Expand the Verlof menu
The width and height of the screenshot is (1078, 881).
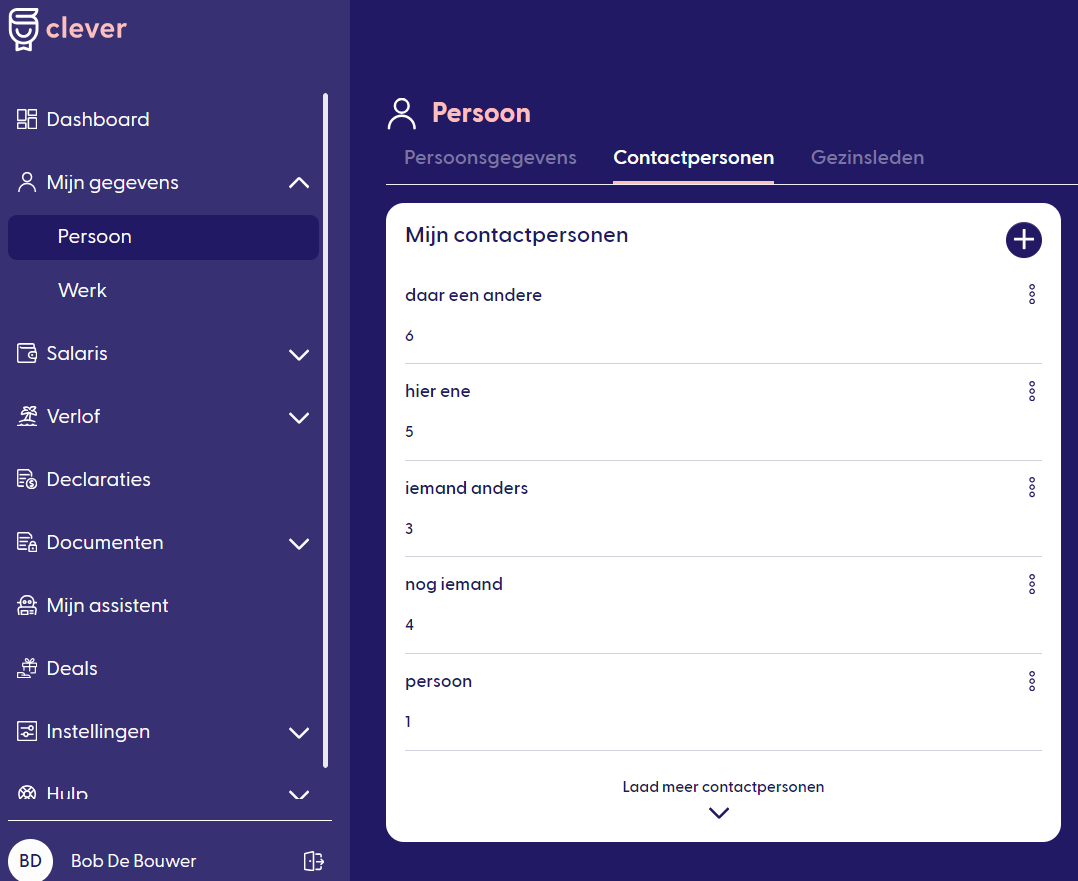click(x=298, y=417)
